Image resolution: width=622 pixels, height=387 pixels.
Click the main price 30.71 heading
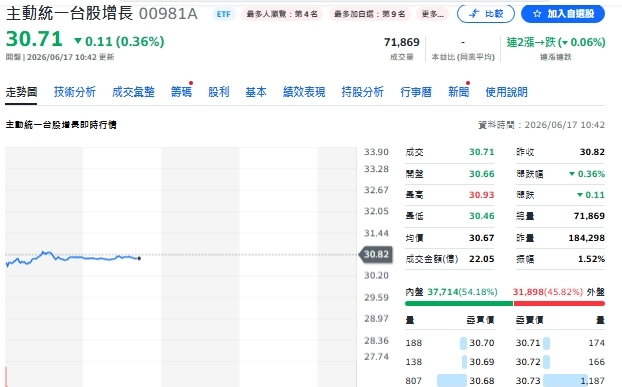34,39
